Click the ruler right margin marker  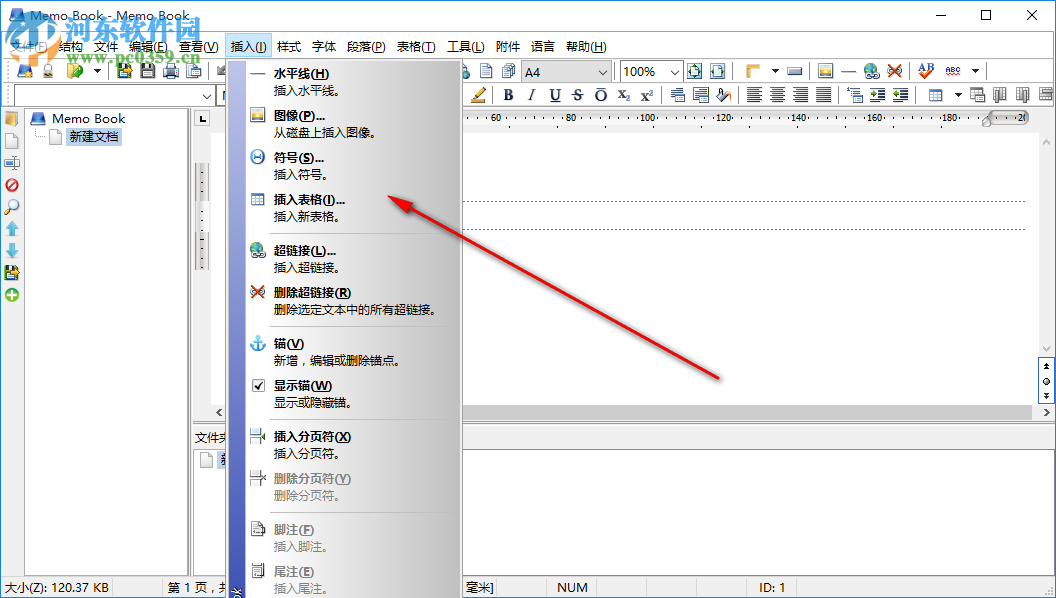point(987,120)
